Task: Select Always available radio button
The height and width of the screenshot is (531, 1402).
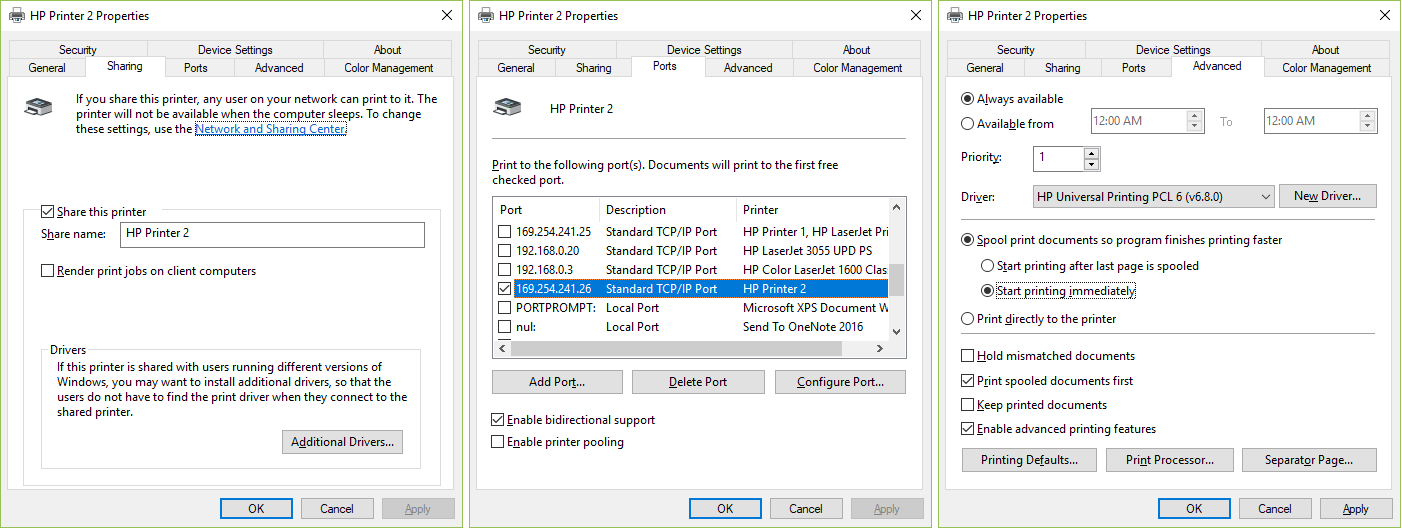Action: pos(967,99)
